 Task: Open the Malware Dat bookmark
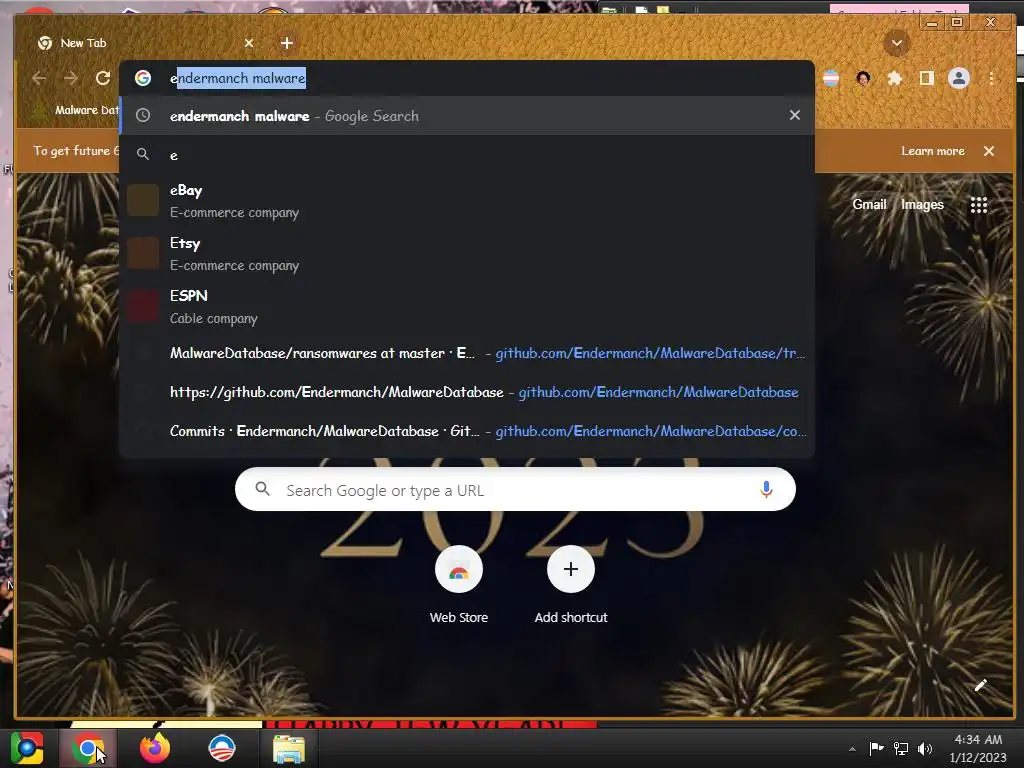(75, 110)
